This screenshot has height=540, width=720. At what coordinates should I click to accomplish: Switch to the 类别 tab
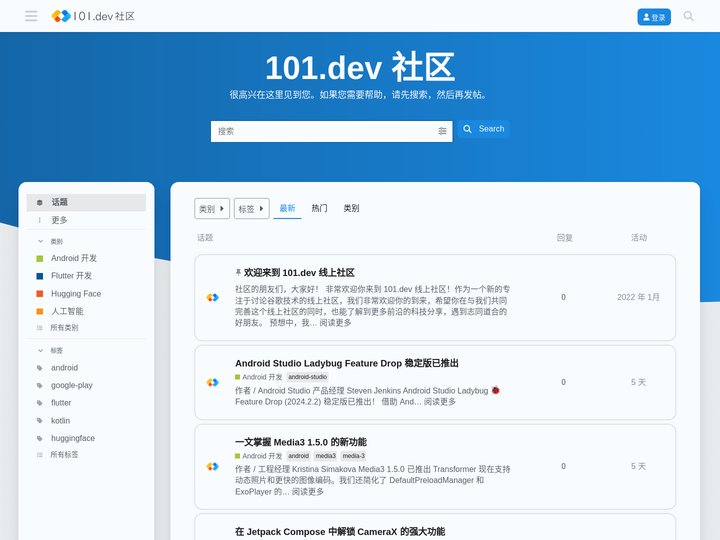tap(351, 208)
